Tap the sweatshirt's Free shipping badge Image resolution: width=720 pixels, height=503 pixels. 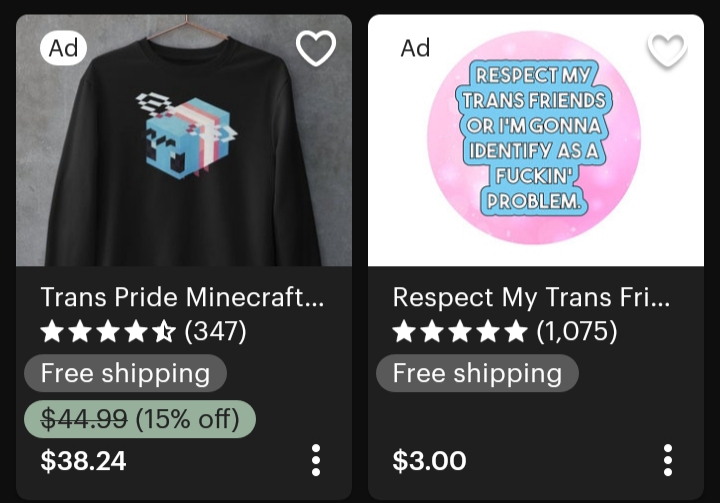point(125,373)
